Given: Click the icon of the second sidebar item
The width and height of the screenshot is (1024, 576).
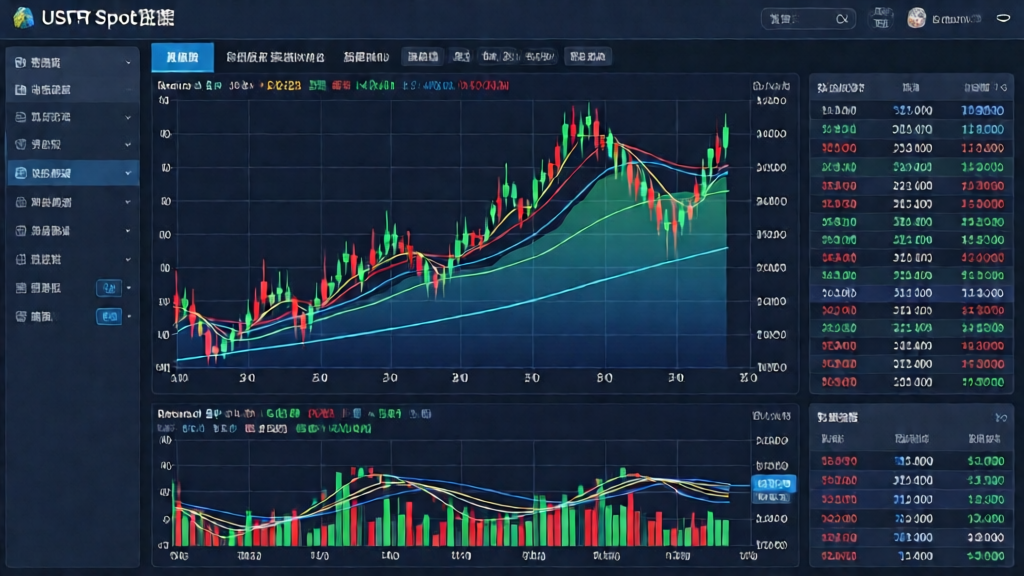Looking at the screenshot, I should [20, 89].
